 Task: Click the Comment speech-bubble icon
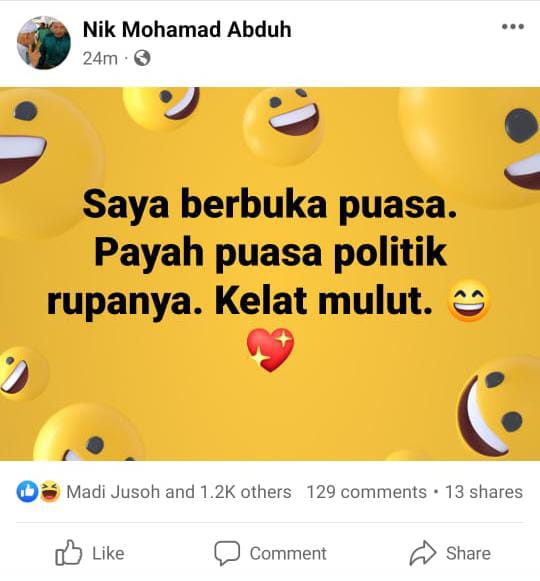click(227, 553)
